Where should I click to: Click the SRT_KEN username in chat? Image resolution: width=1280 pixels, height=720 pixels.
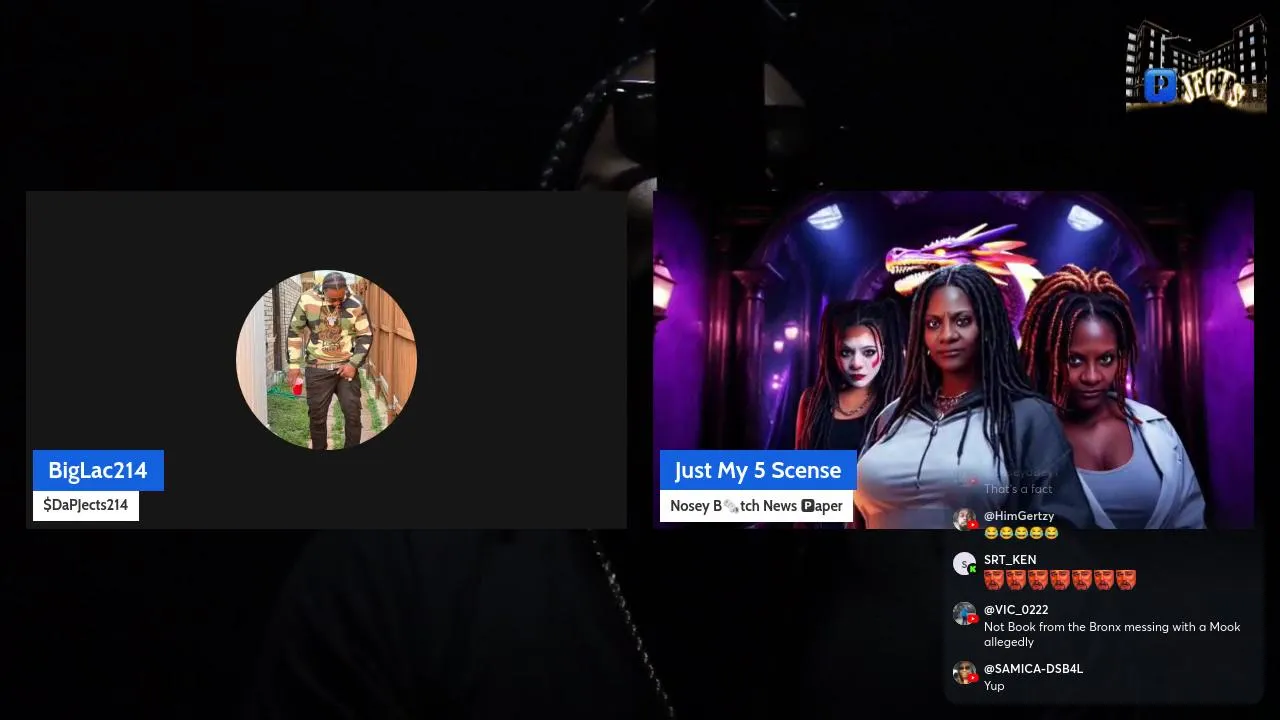pos(1010,560)
